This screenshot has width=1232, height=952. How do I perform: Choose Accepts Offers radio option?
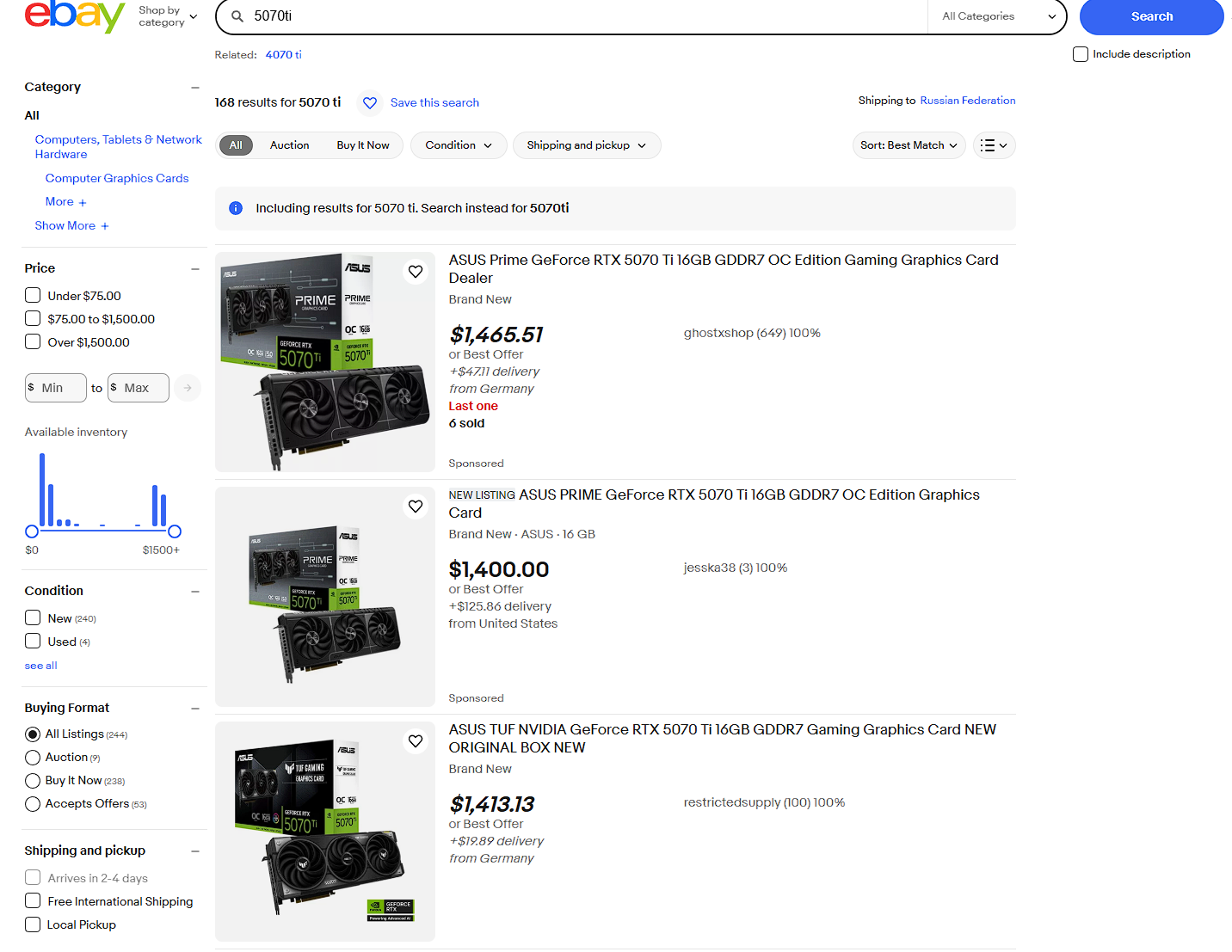point(33,804)
